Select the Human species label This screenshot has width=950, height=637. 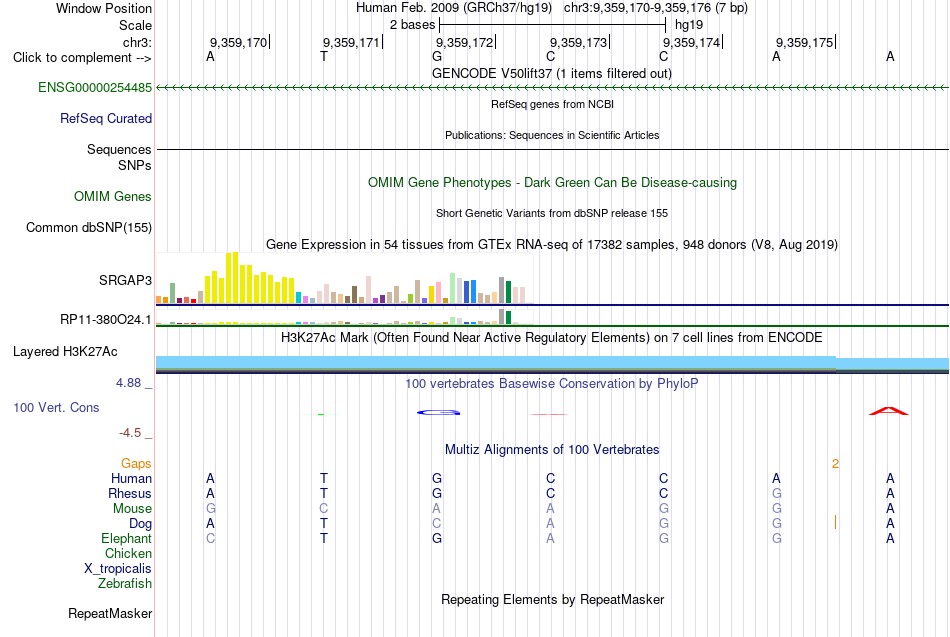point(131,478)
